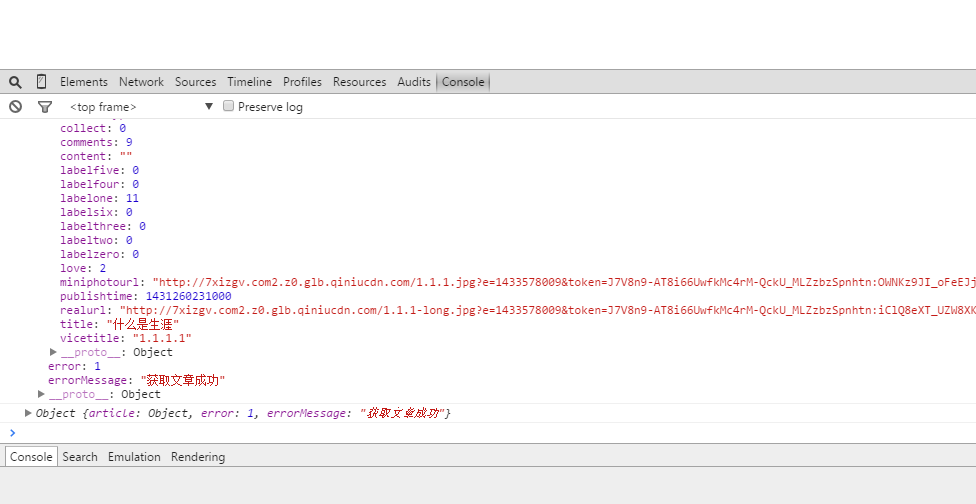
Task: Click the collect: 0 property row
Action: point(93,128)
